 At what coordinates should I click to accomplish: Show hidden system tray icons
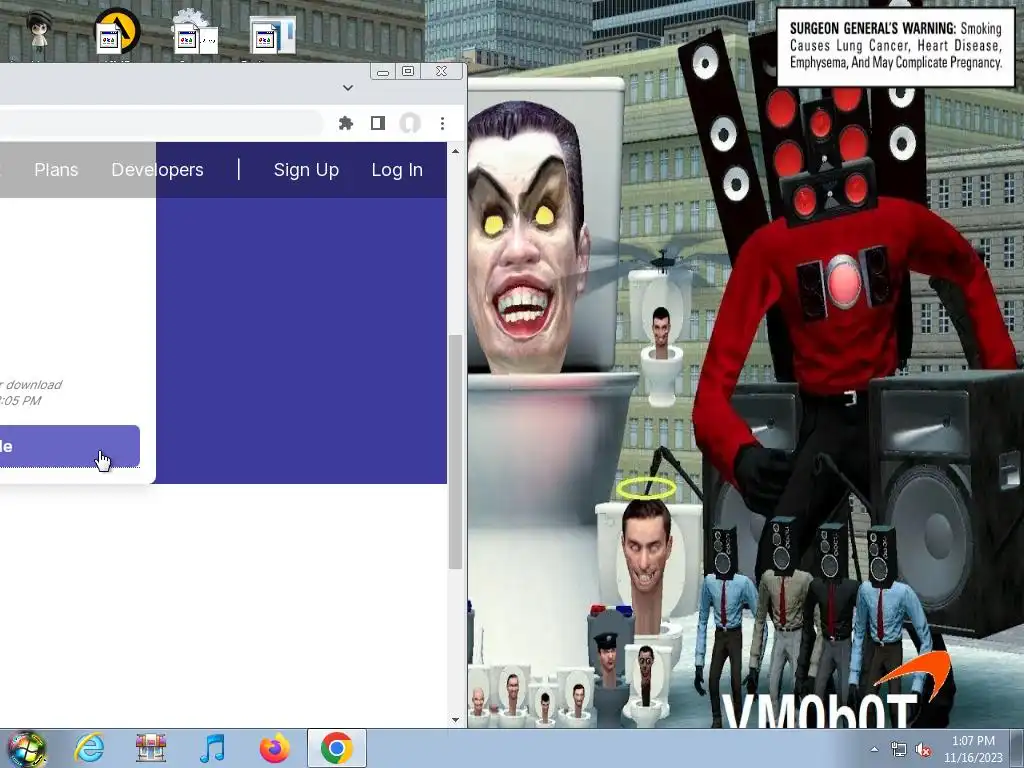[874, 749]
